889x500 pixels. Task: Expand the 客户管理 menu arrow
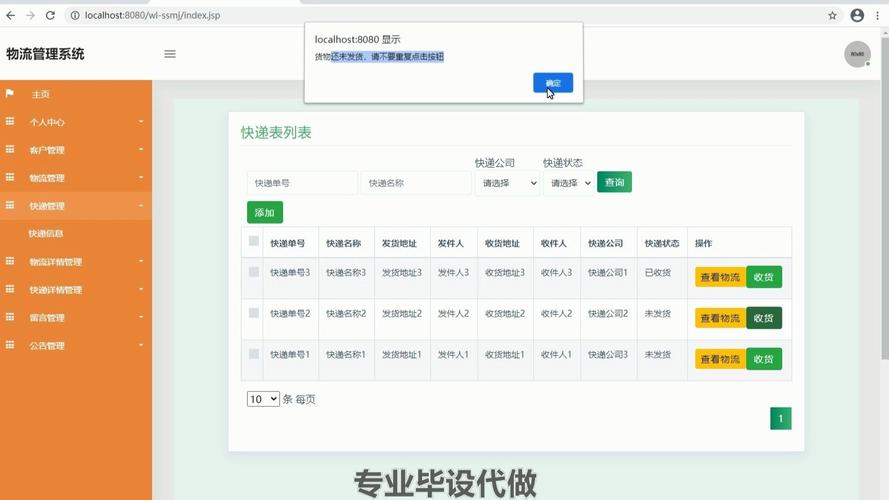(141, 150)
